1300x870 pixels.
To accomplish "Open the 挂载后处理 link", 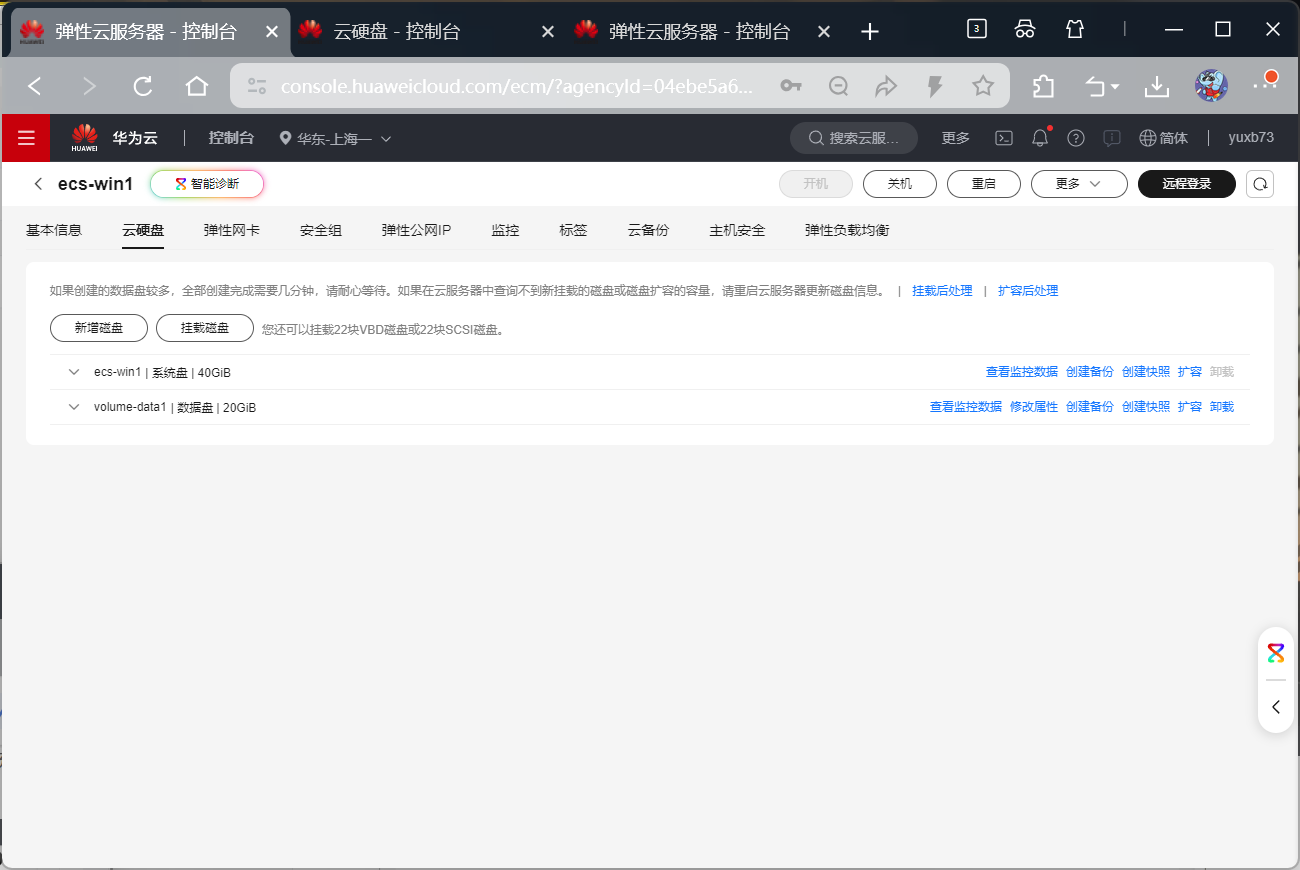I will point(942,291).
